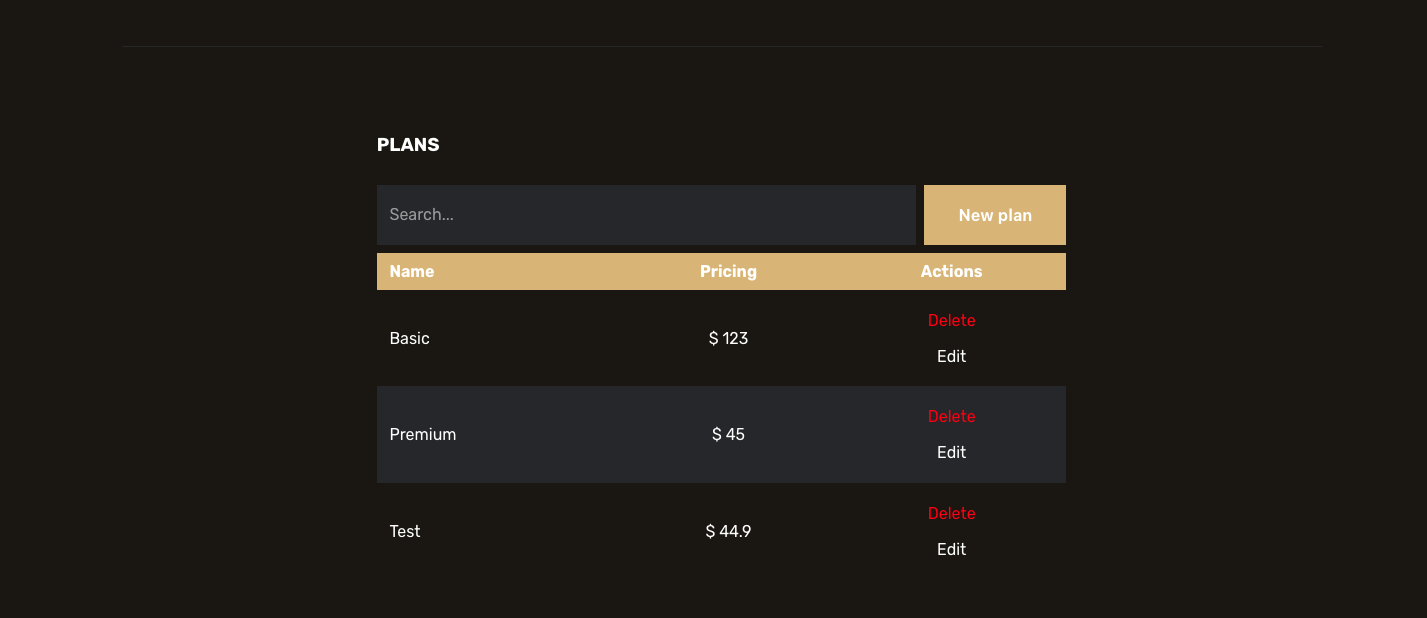Viewport: 1427px width, 618px height.
Task: Click the Test plan name cell
Action: 405,531
